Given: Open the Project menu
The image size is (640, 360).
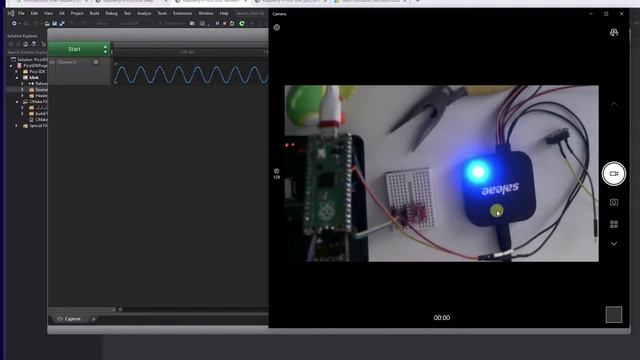Looking at the screenshot, I should tap(77, 13).
